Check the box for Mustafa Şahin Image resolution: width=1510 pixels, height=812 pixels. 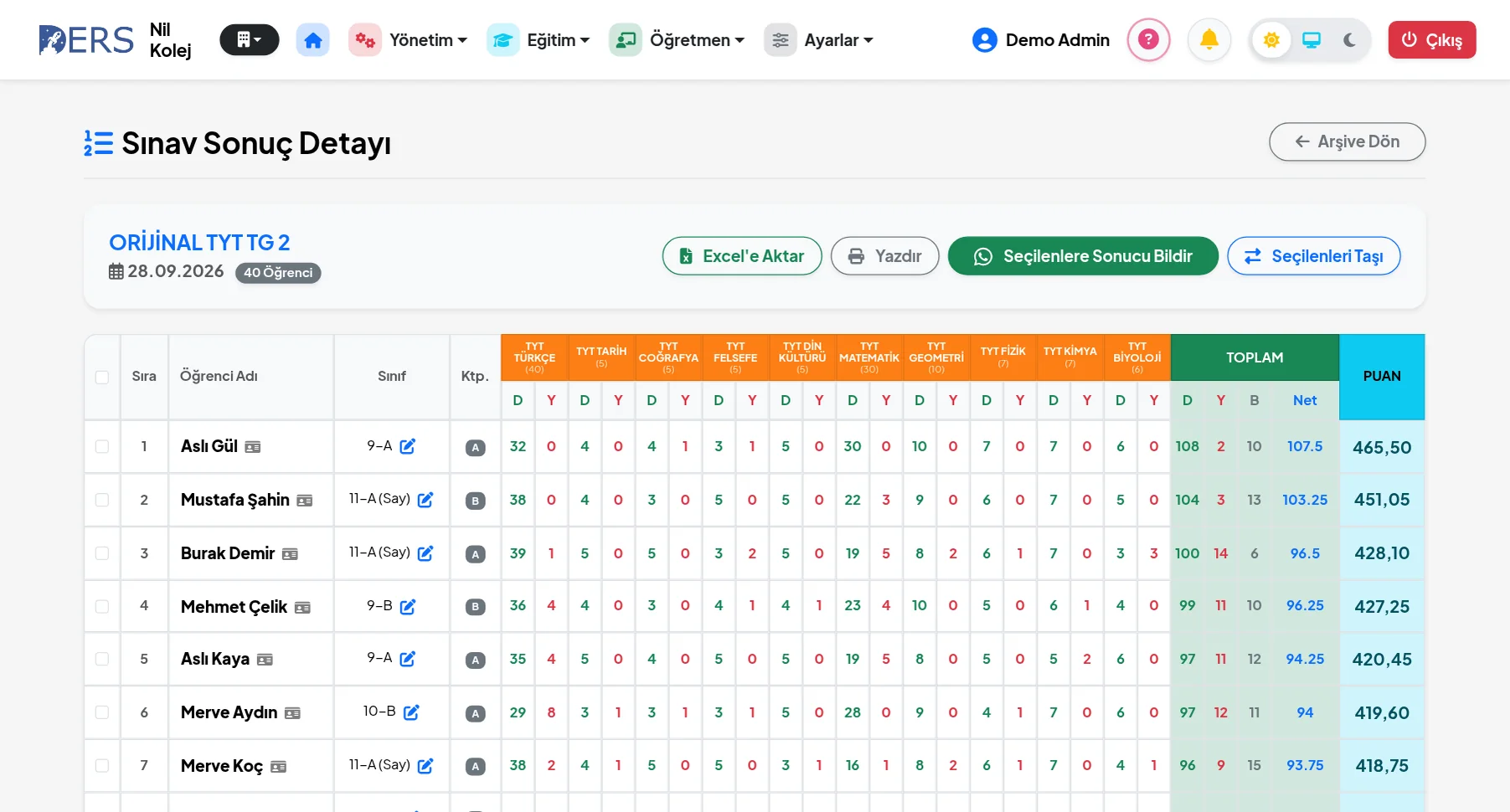[102, 500]
